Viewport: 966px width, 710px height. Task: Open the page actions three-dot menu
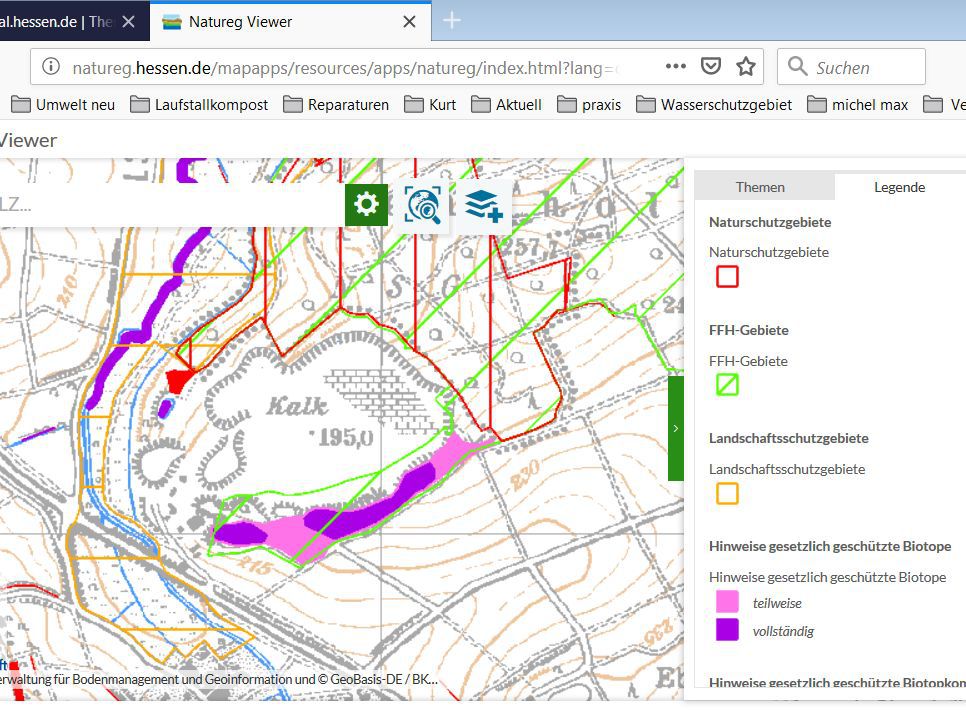tap(676, 67)
